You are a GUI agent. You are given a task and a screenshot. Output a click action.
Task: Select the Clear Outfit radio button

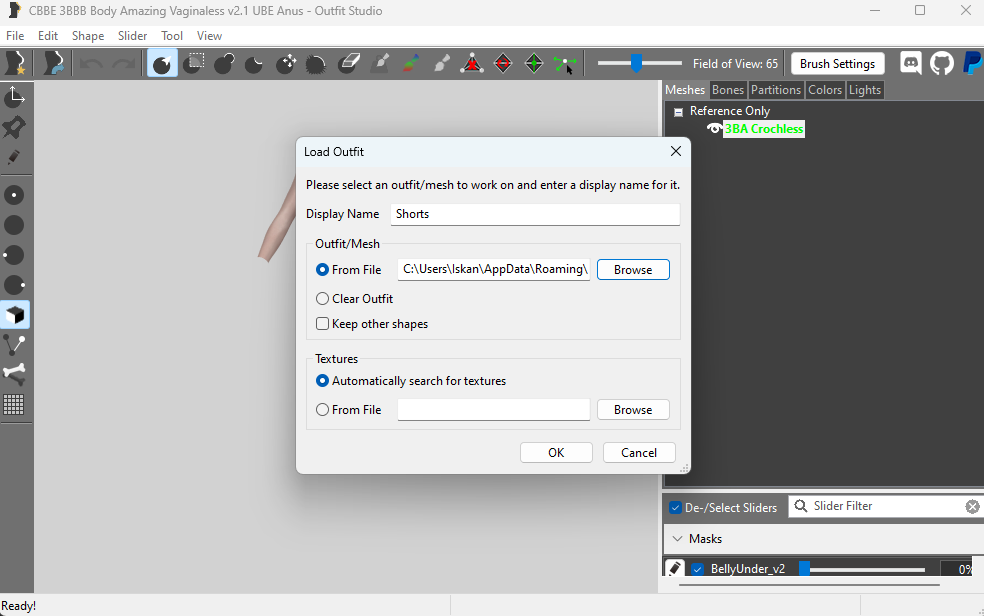click(x=323, y=299)
